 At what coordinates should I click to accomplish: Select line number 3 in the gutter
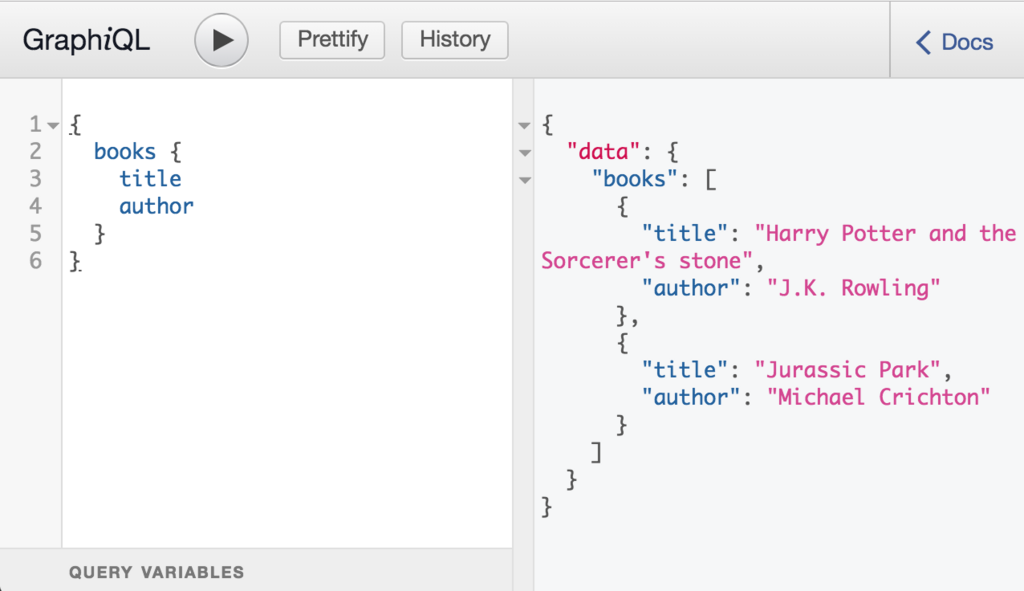tap(35, 179)
